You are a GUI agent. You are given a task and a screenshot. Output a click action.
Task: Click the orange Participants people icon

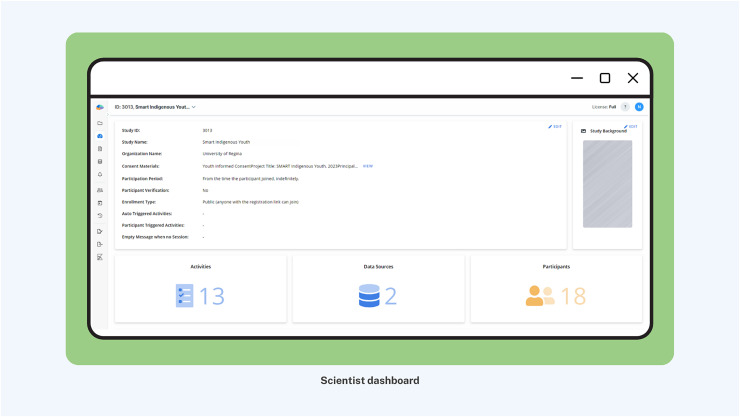(540, 296)
